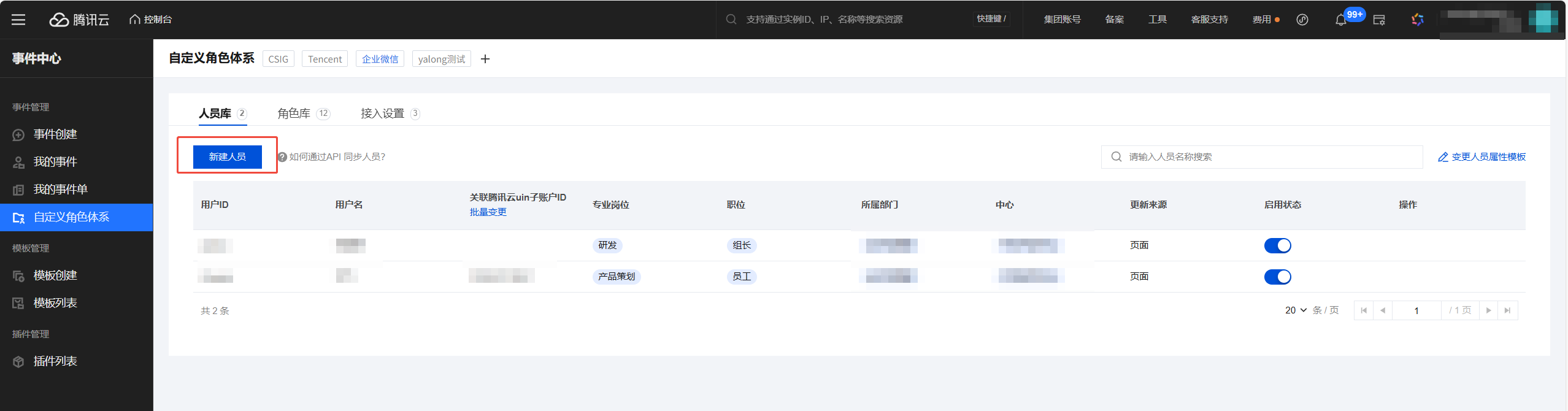Disable the toggle for 研发 row
The image size is (1568, 411).
tap(1278, 245)
